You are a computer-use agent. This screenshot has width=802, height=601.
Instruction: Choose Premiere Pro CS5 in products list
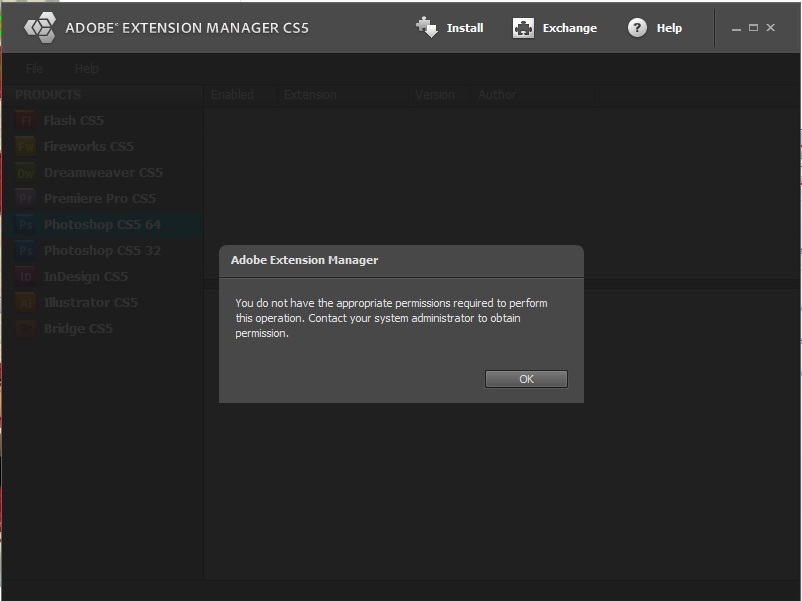pos(100,198)
